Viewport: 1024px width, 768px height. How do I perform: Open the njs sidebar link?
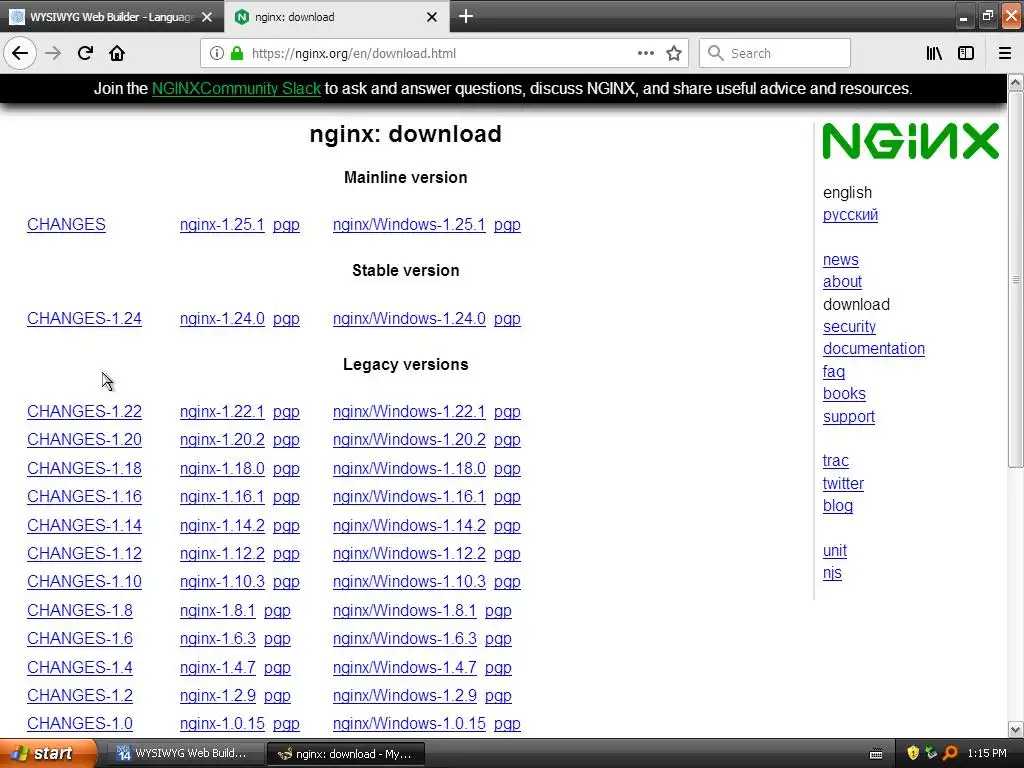pyautogui.click(x=832, y=573)
